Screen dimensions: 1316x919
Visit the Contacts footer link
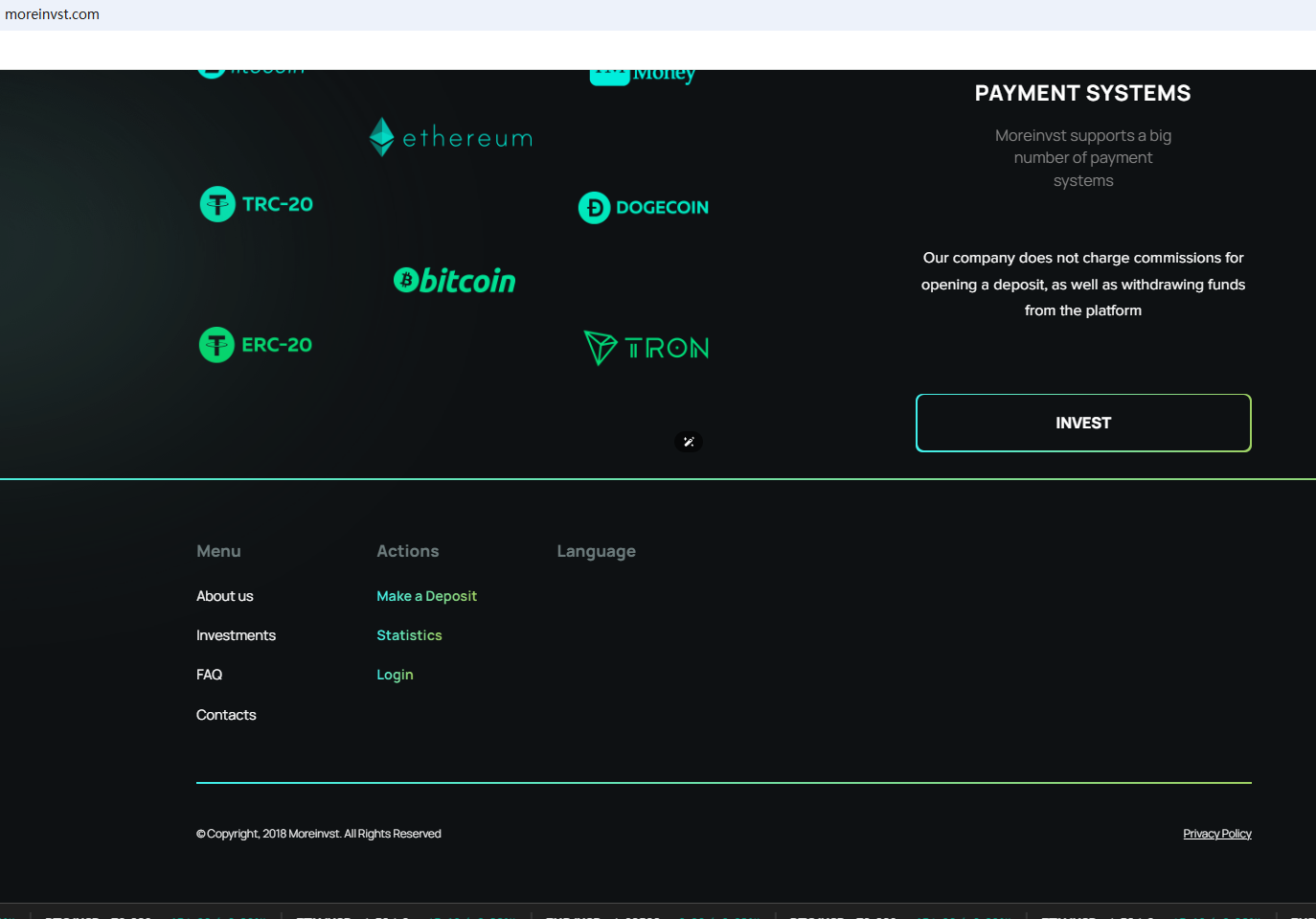(226, 715)
